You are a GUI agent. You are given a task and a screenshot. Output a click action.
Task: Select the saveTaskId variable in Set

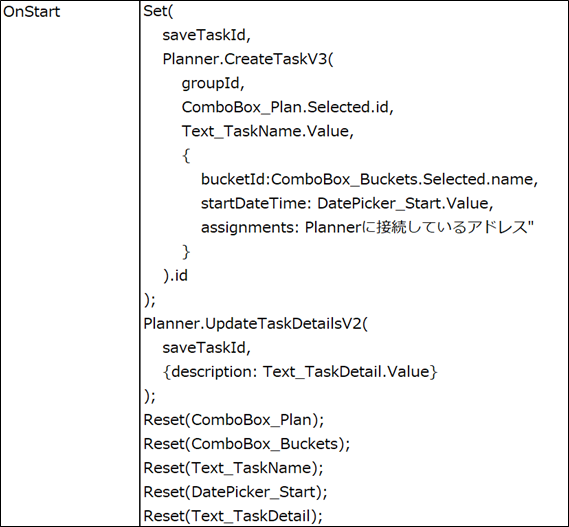(x=206, y=35)
